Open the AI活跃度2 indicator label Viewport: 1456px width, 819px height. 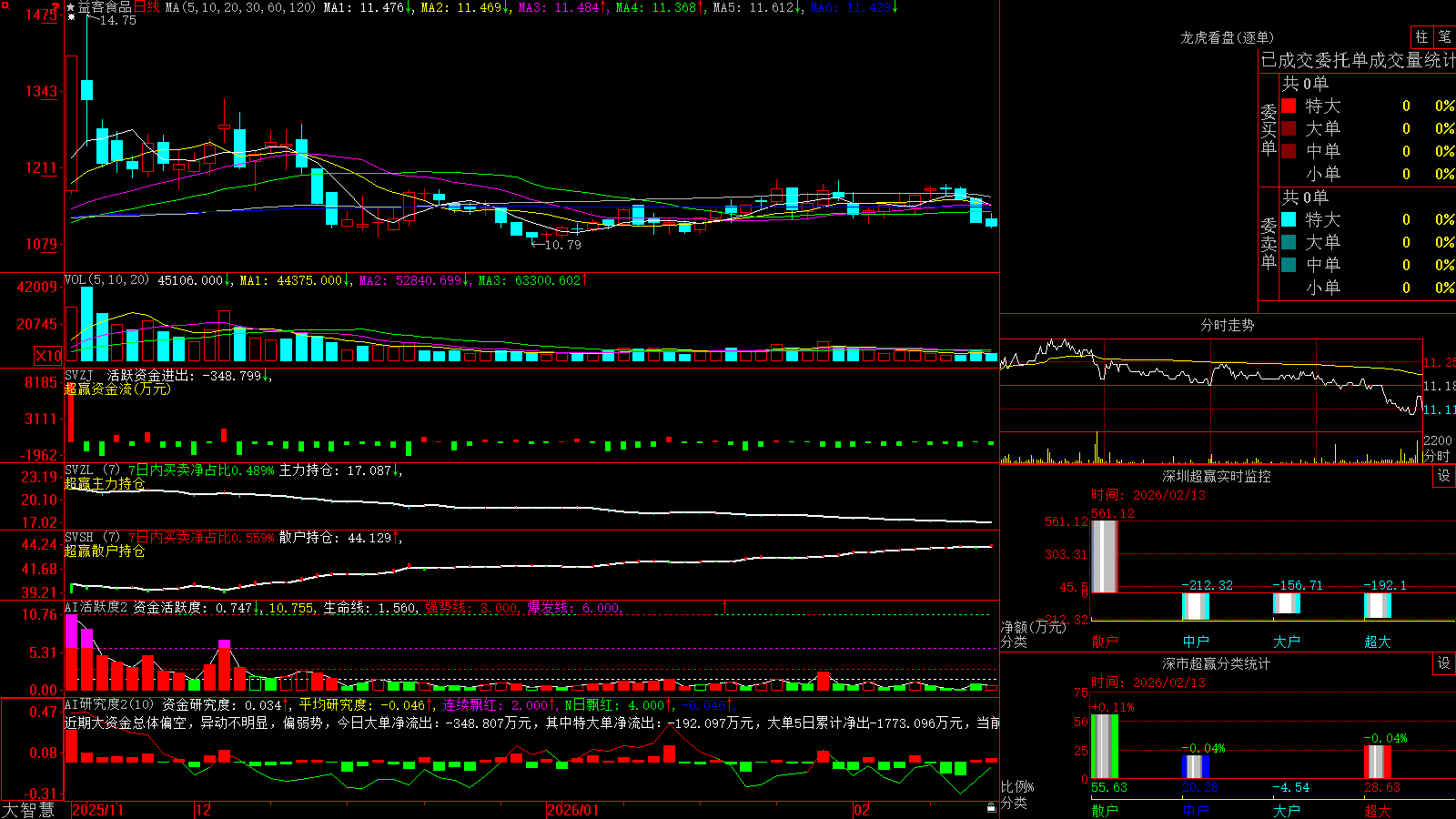(96, 607)
